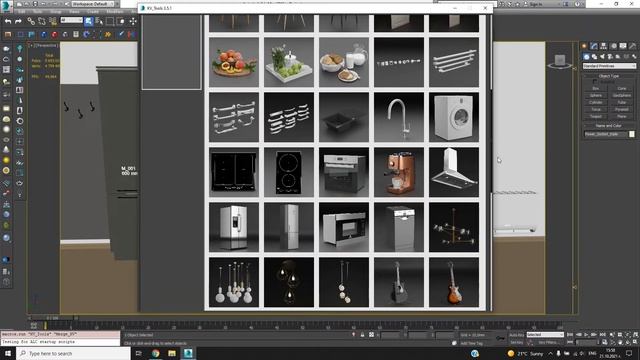640x360 pixels.
Task: Open File Explorer from the taskbar
Action: click(172, 353)
